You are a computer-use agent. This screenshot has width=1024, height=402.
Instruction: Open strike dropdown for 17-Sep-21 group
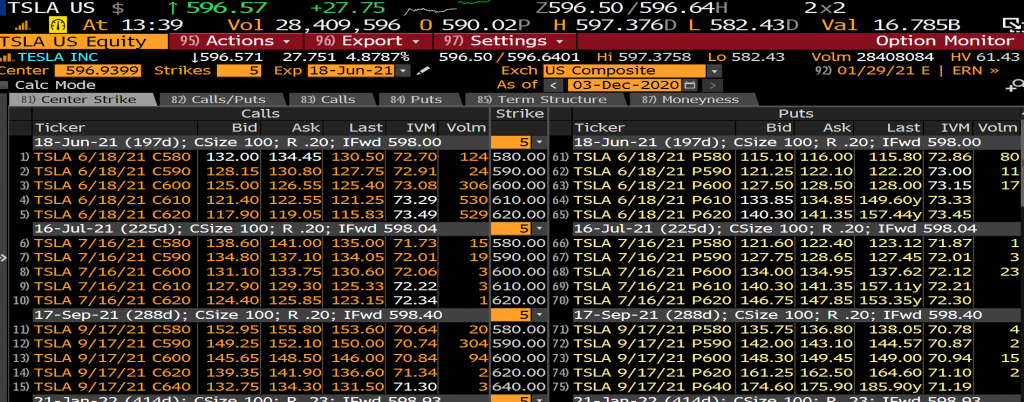pyautogui.click(x=539, y=315)
